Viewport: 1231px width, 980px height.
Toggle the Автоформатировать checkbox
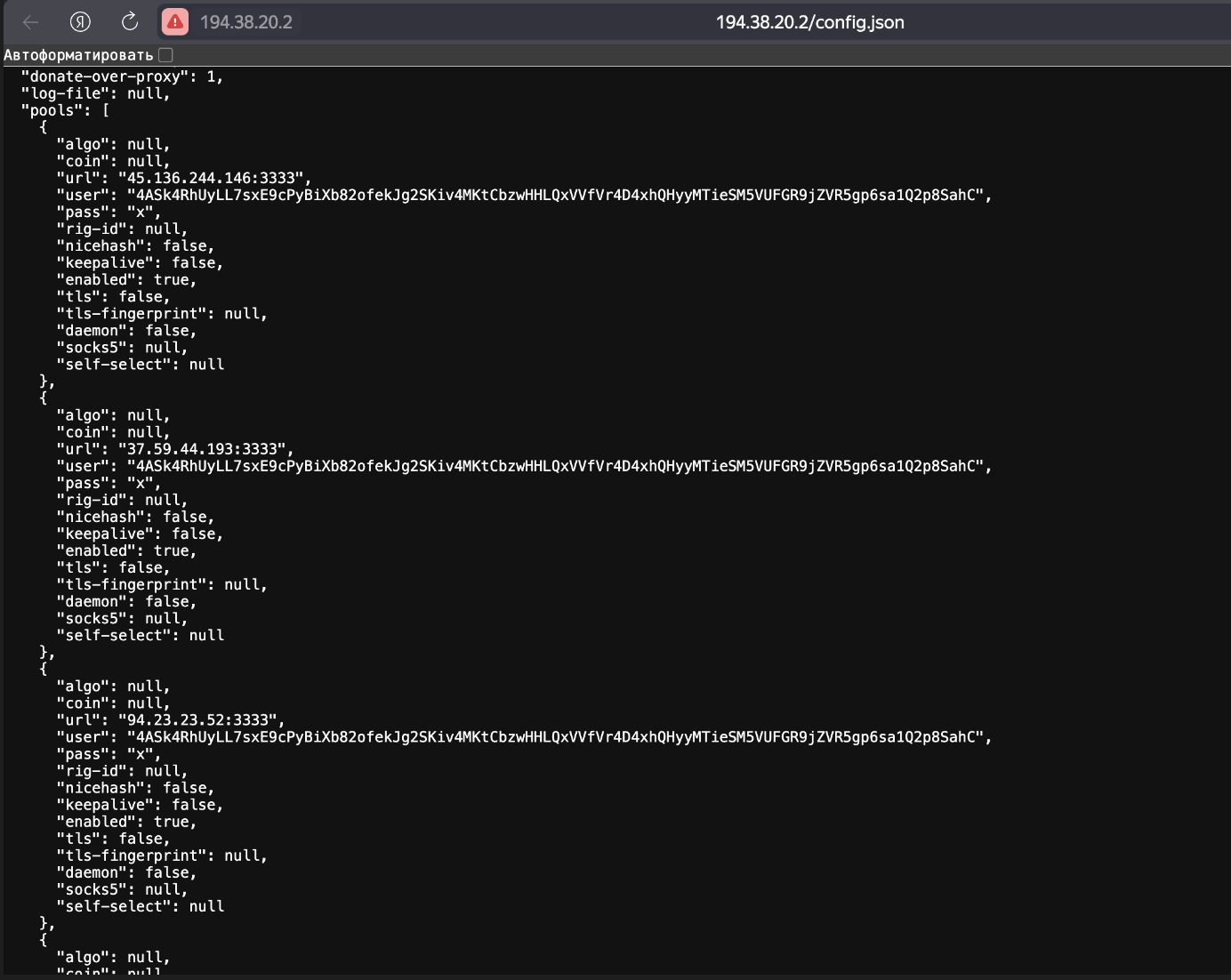pos(165,55)
